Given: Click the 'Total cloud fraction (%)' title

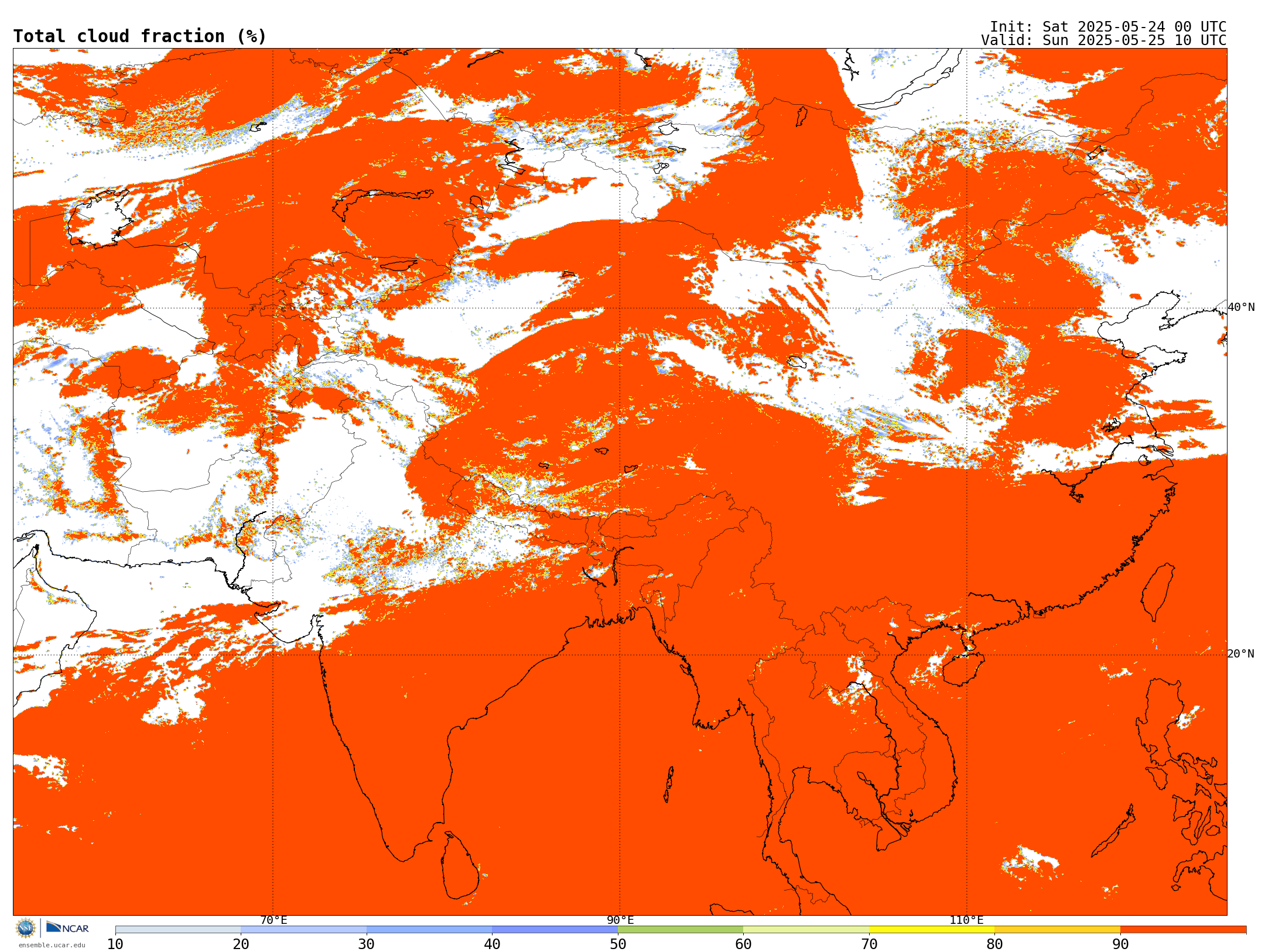Looking at the screenshot, I should [139, 36].
